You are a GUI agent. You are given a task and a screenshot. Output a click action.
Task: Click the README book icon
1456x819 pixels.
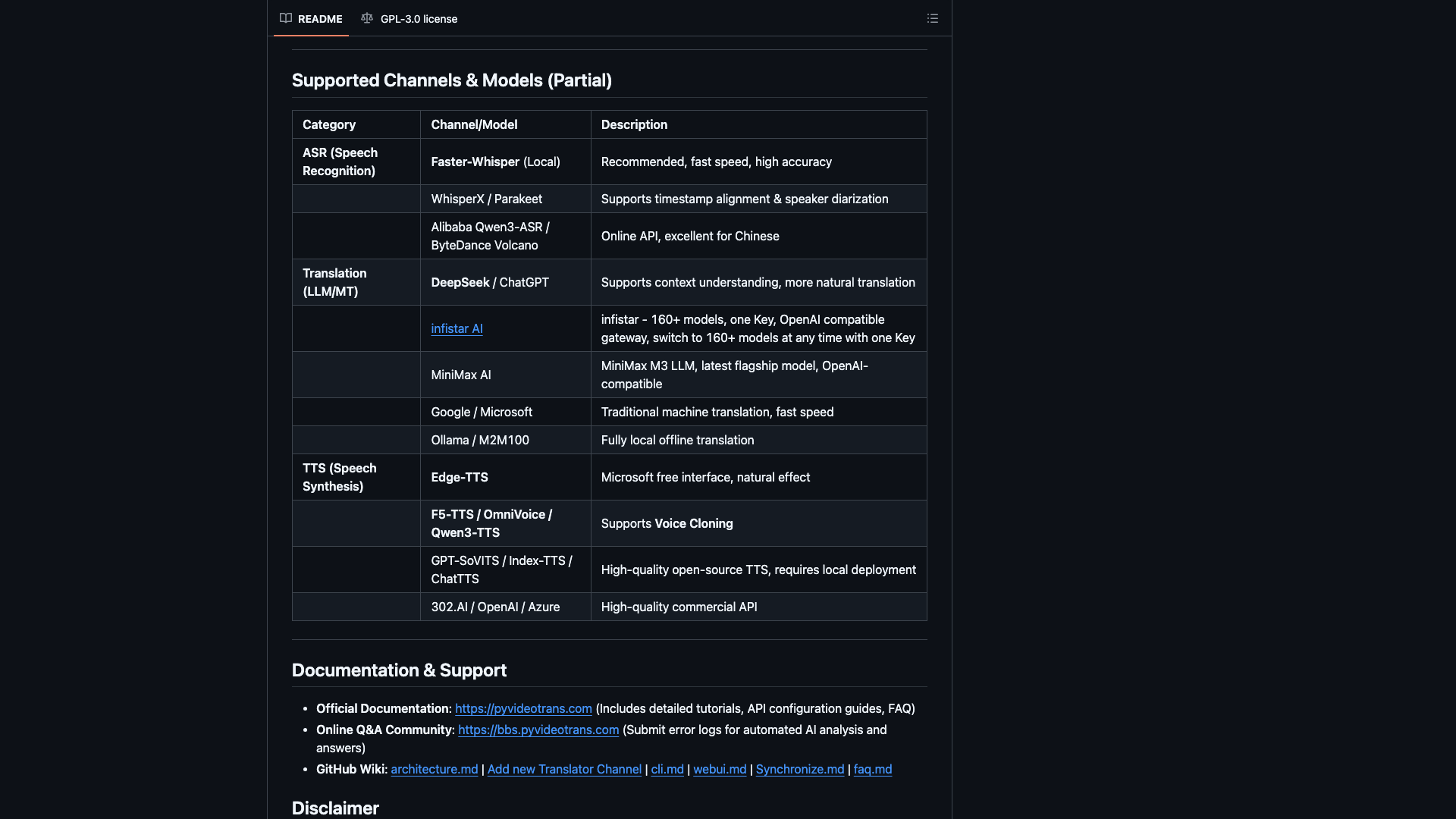click(286, 18)
